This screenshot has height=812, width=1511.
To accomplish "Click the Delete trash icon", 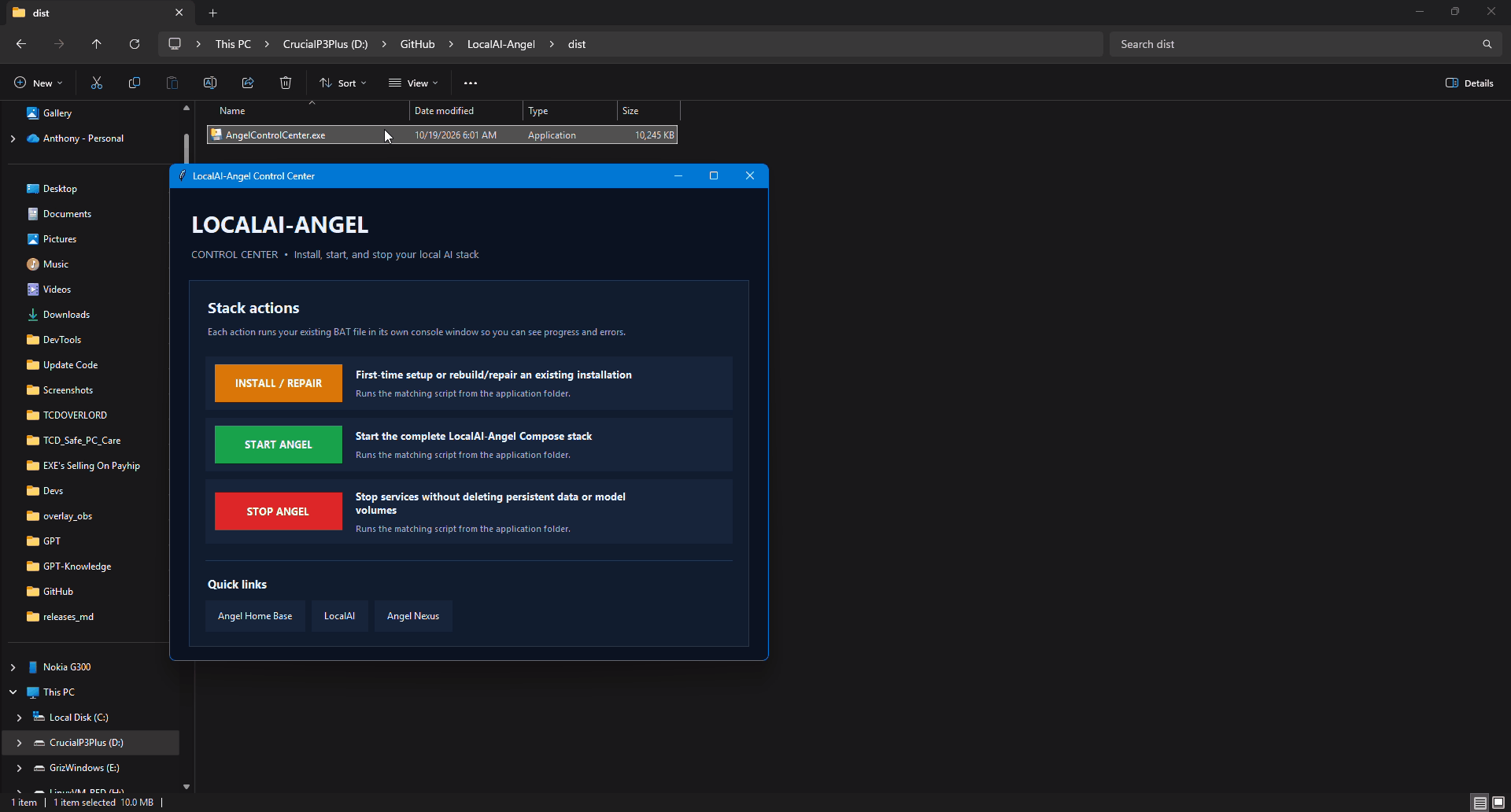I will point(286,83).
